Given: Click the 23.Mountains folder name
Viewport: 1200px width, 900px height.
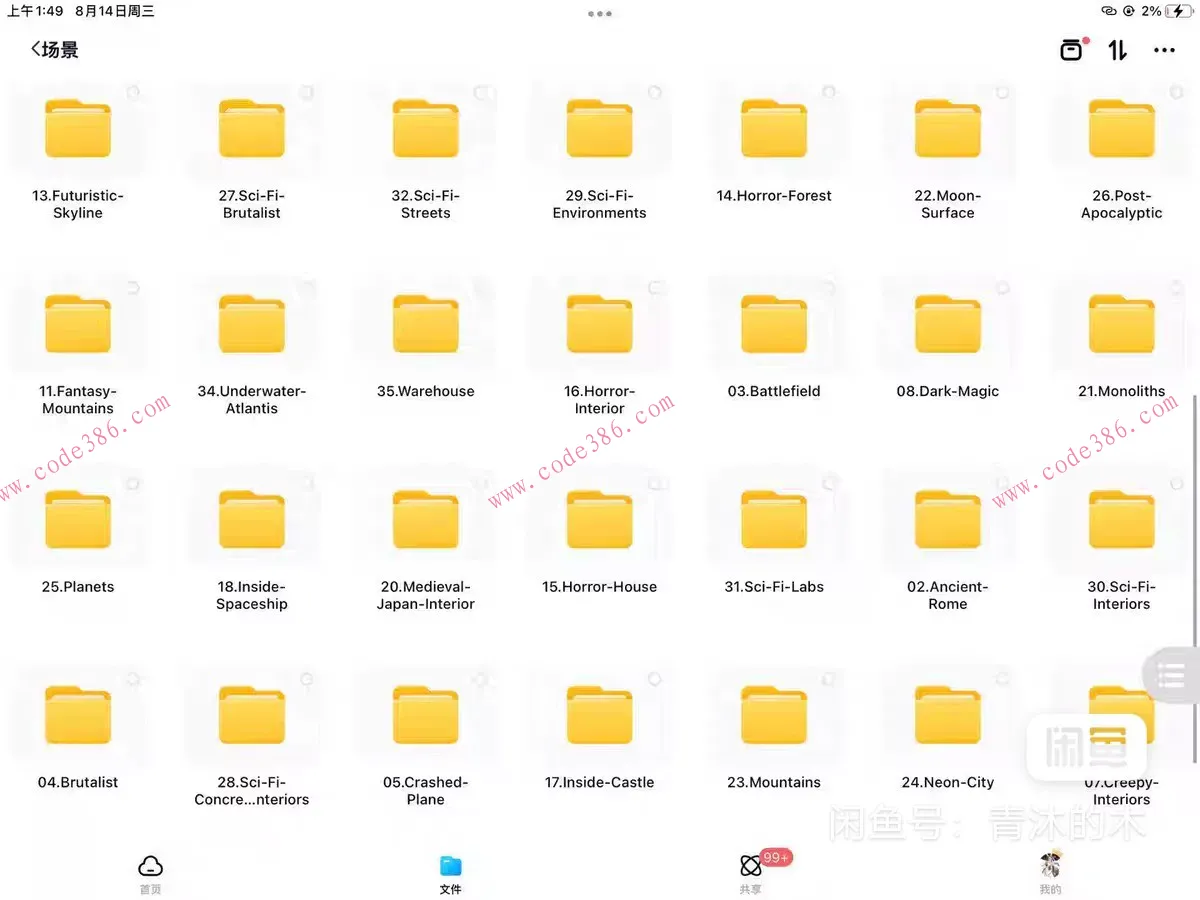Looking at the screenshot, I should [774, 782].
